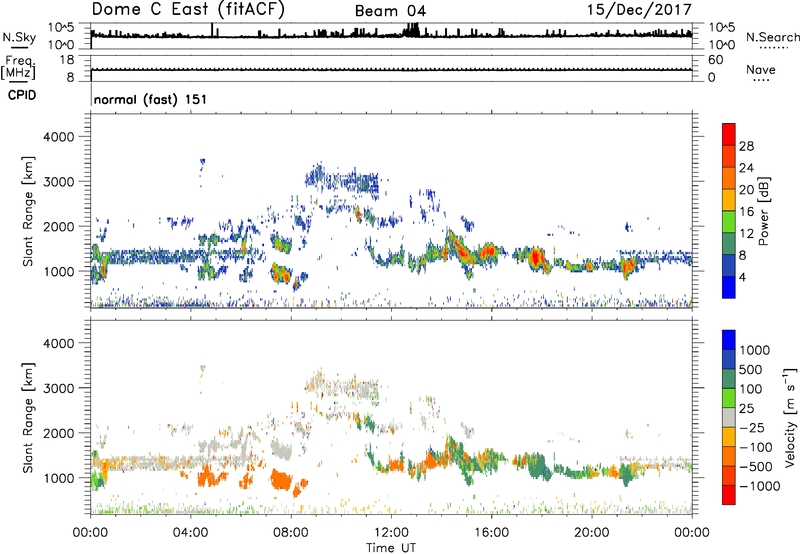The height and width of the screenshot is (554, 800).
Task: Pick the yellow-orange 16–20 dB power swatch
Action: (x=729, y=200)
